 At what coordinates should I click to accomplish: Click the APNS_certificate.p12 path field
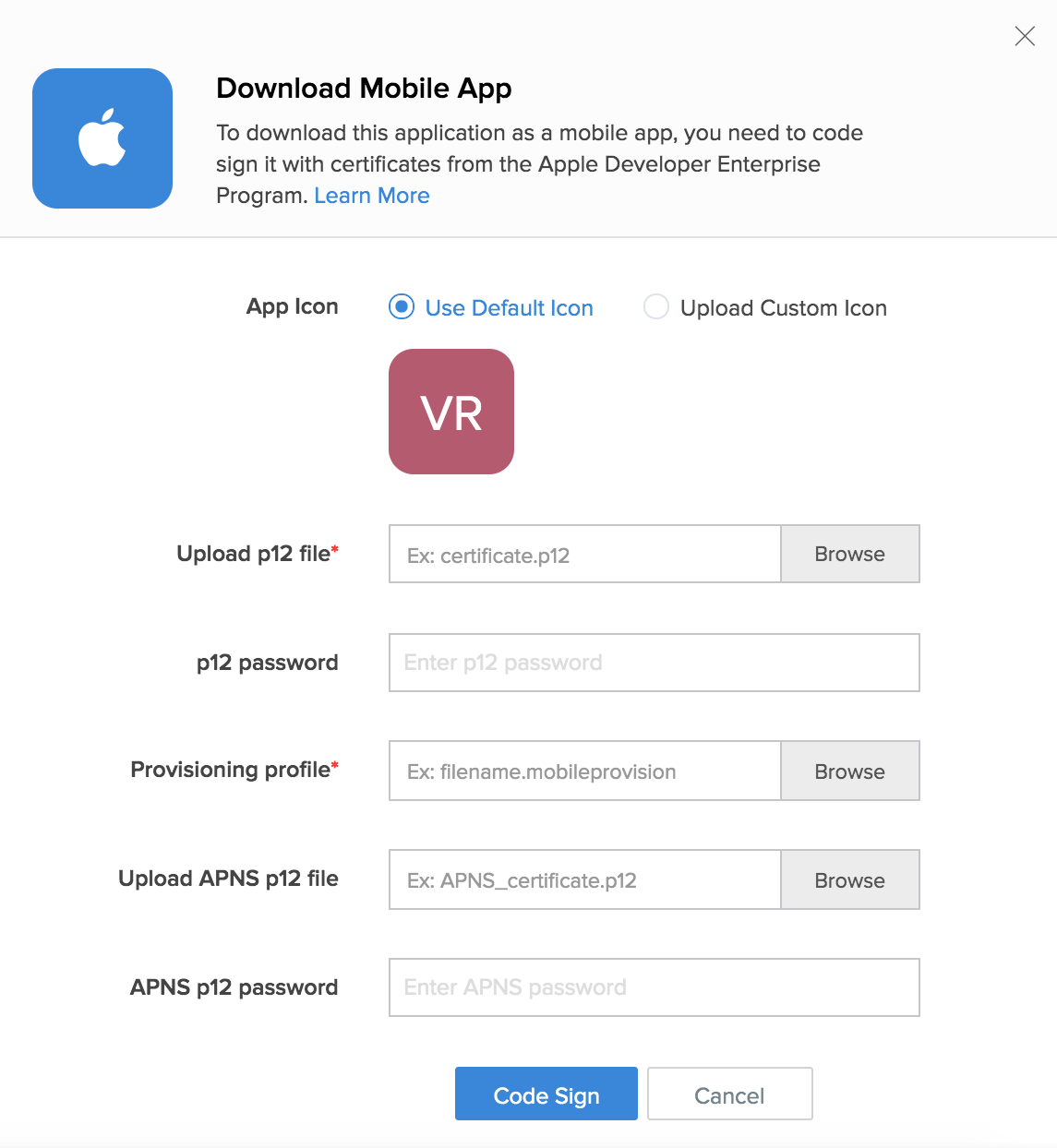click(585, 879)
